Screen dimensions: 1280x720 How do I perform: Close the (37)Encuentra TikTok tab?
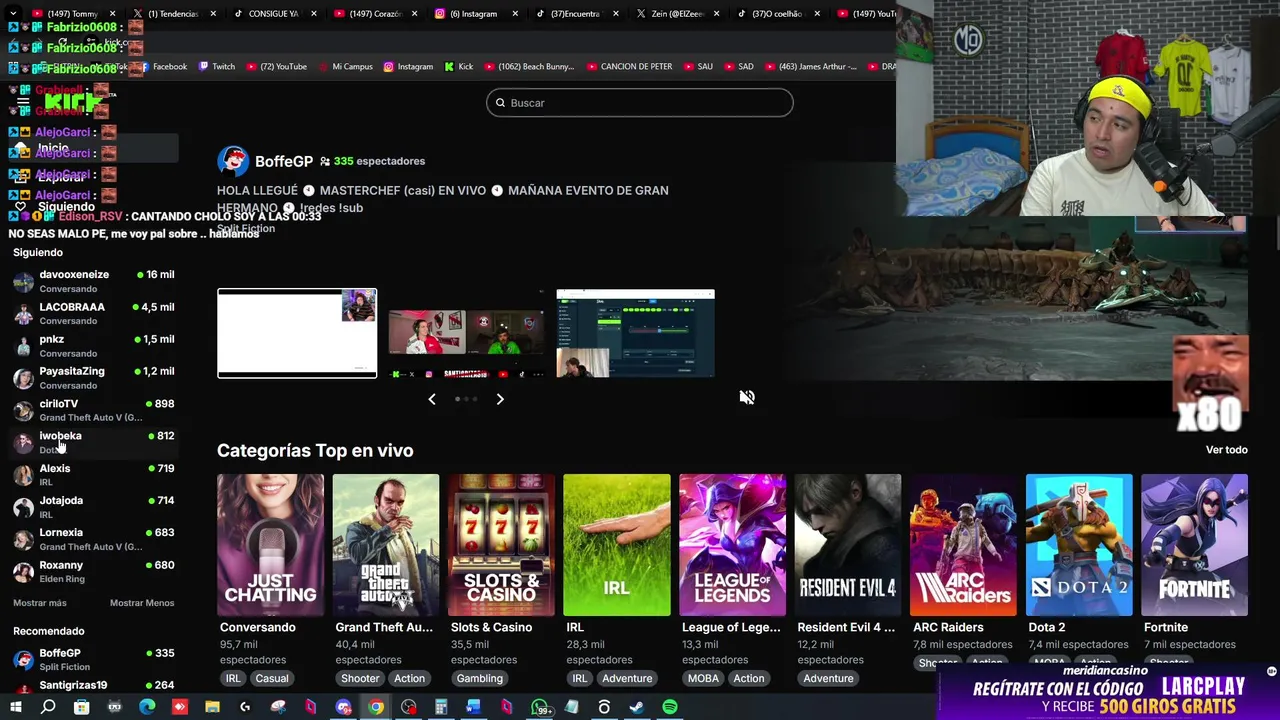(x=615, y=14)
